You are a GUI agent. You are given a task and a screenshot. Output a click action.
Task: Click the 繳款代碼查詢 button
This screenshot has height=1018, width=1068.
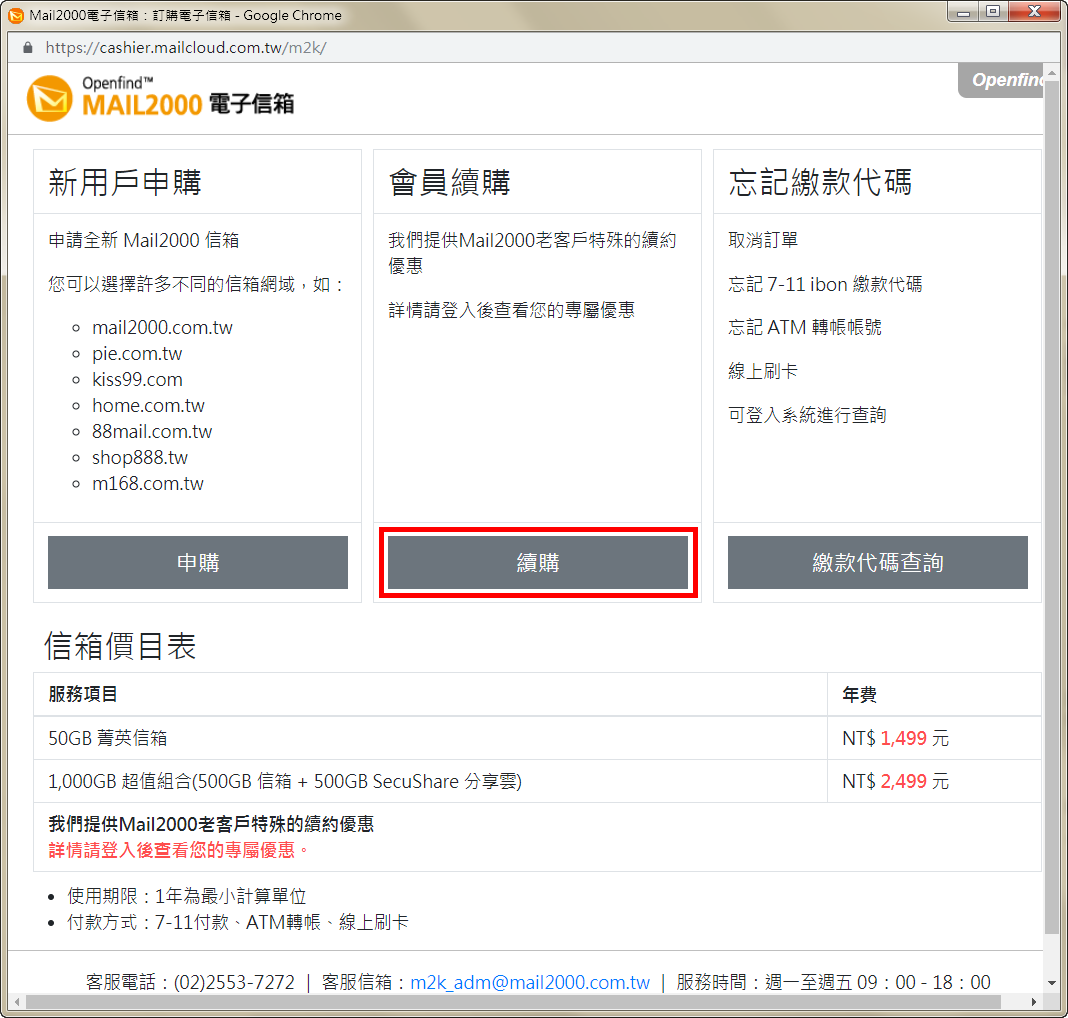click(x=877, y=562)
